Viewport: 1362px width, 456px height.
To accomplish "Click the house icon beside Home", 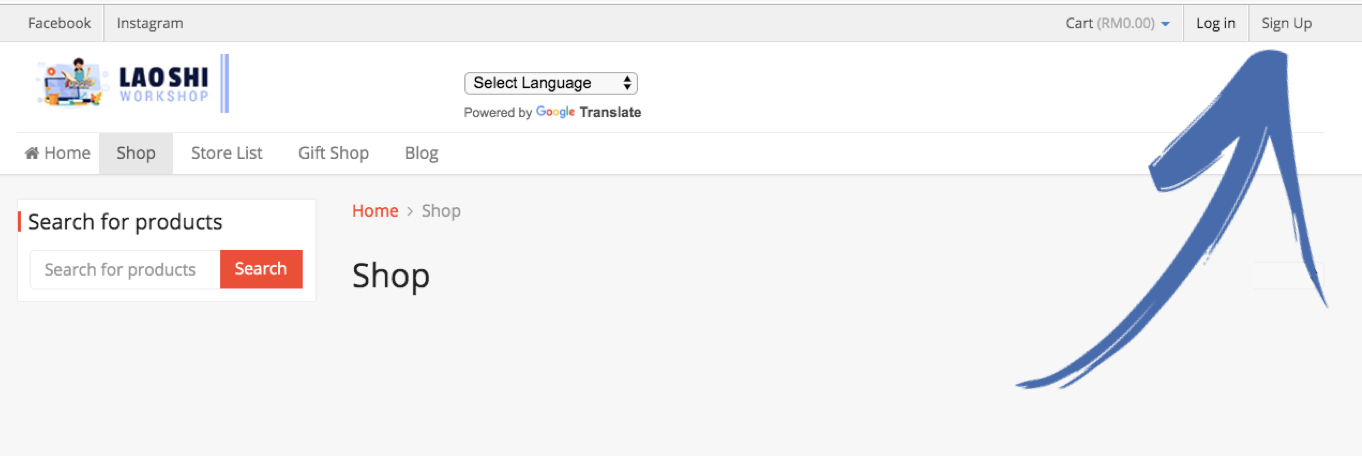I will click(x=32, y=153).
